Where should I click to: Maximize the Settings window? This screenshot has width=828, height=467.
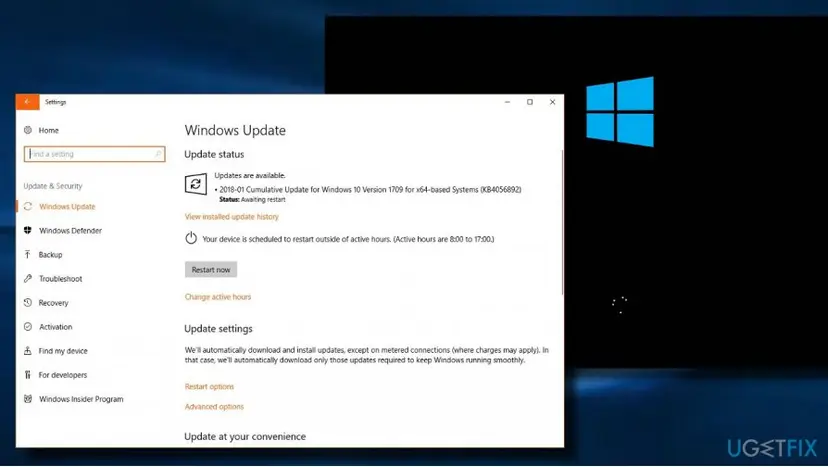pyautogui.click(x=530, y=102)
